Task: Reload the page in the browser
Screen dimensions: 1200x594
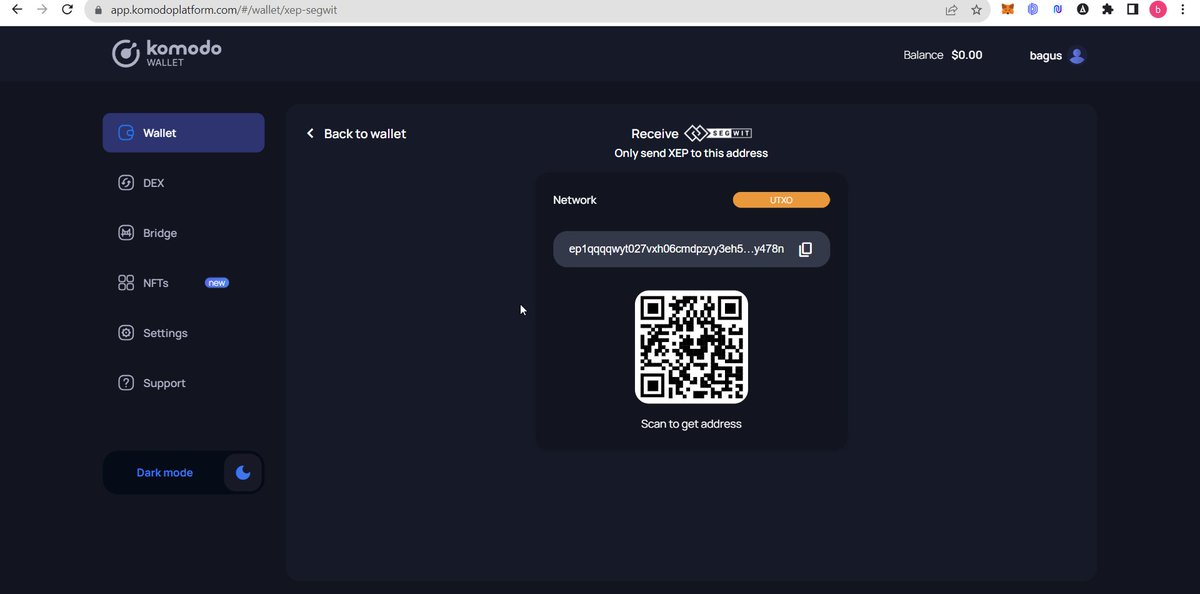Action: pos(67,10)
